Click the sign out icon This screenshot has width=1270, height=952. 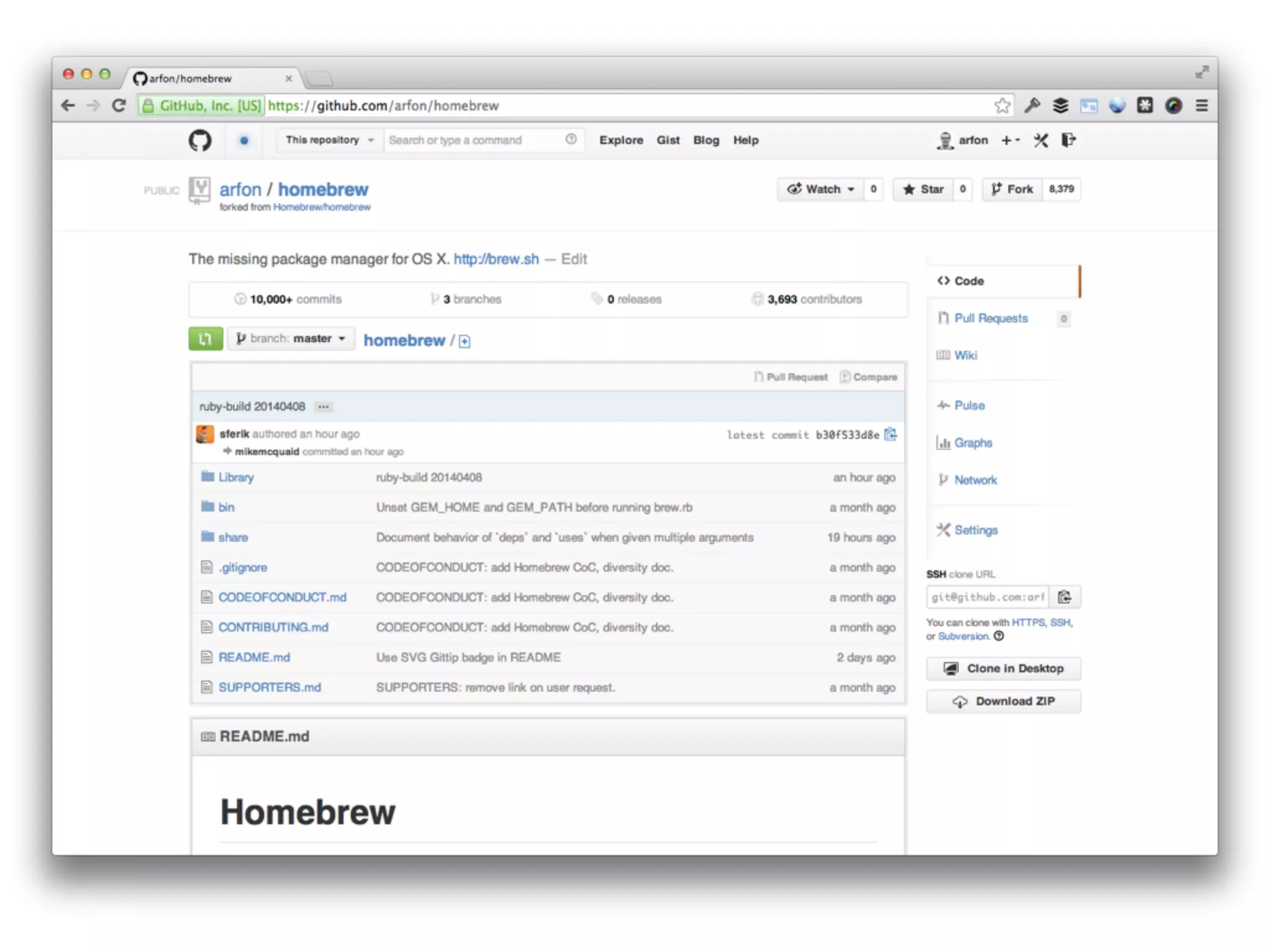1068,141
